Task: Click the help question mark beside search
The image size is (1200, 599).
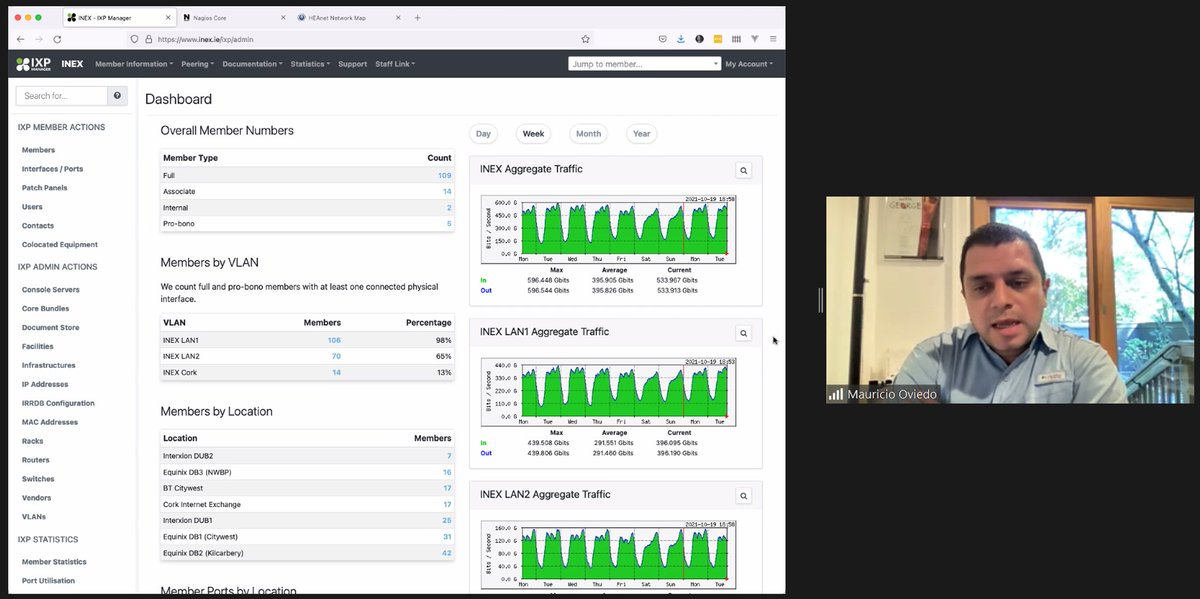Action: (x=118, y=96)
